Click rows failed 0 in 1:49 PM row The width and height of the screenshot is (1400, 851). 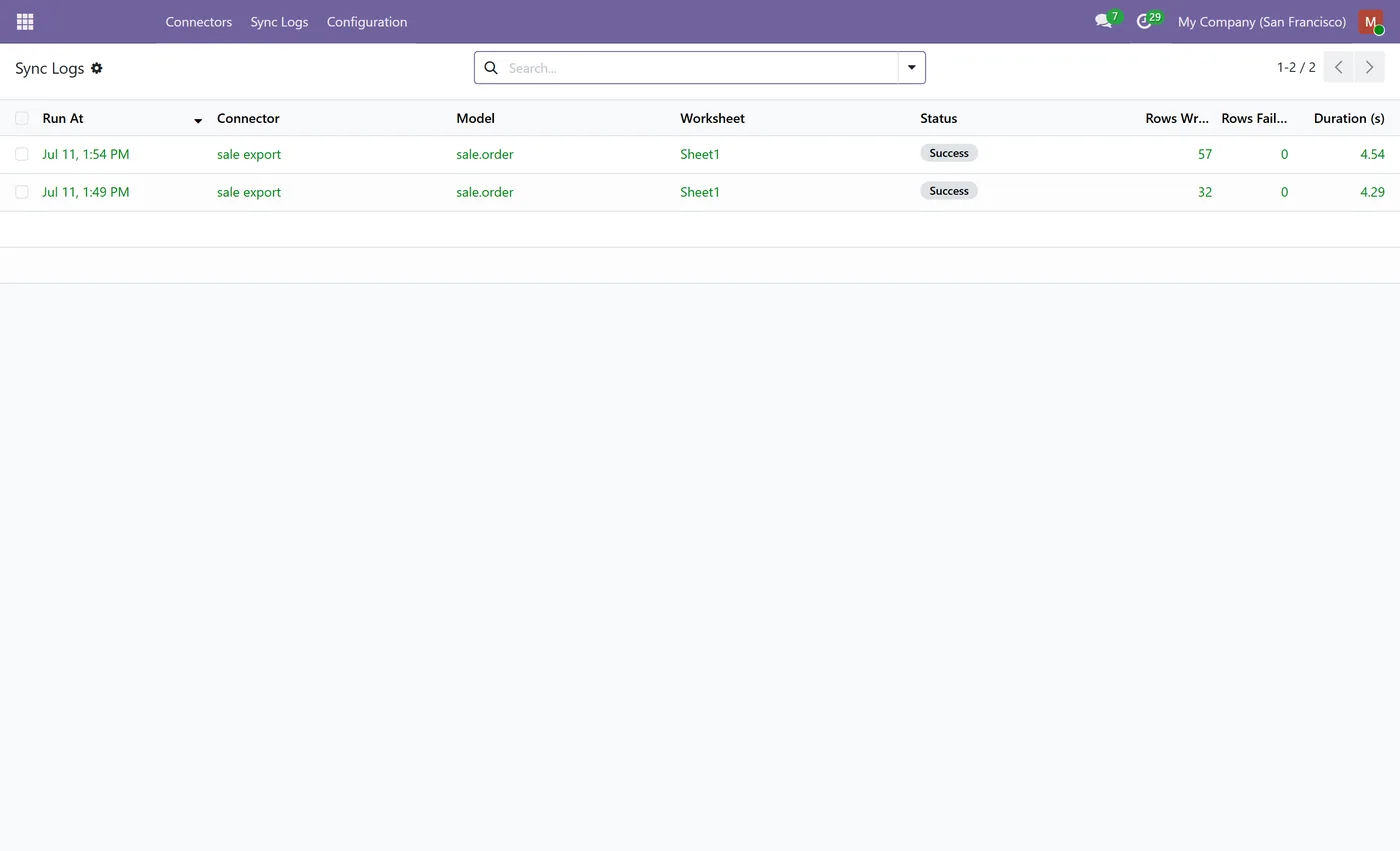pos(1284,192)
